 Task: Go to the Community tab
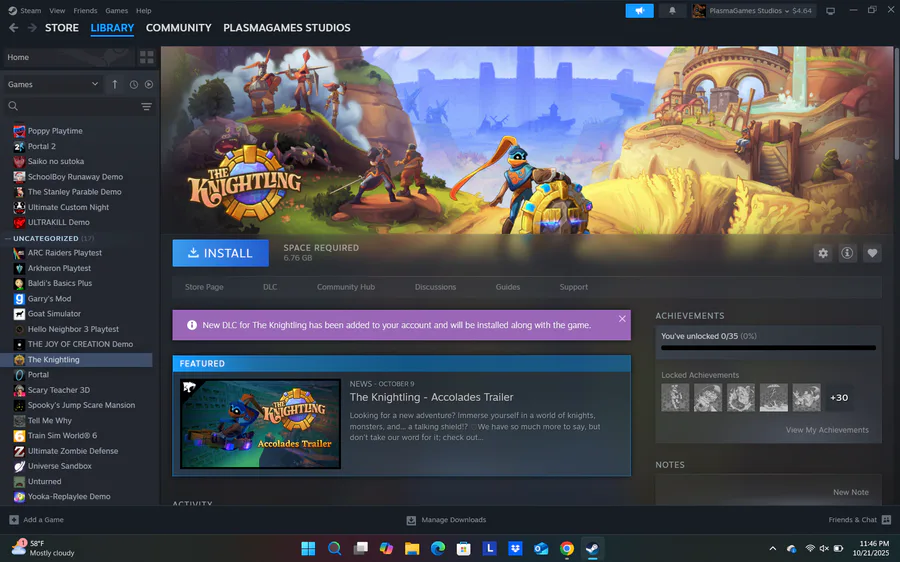(x=179, y=28)
